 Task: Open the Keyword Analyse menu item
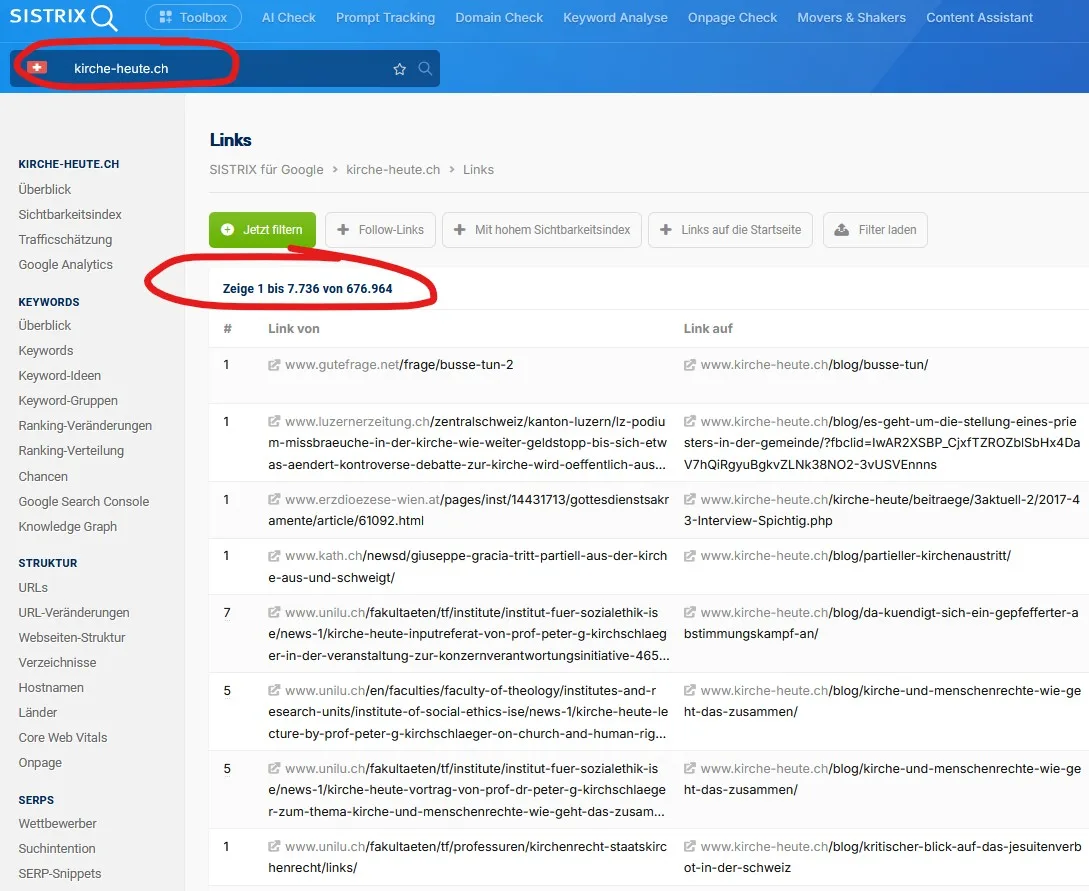615,17
